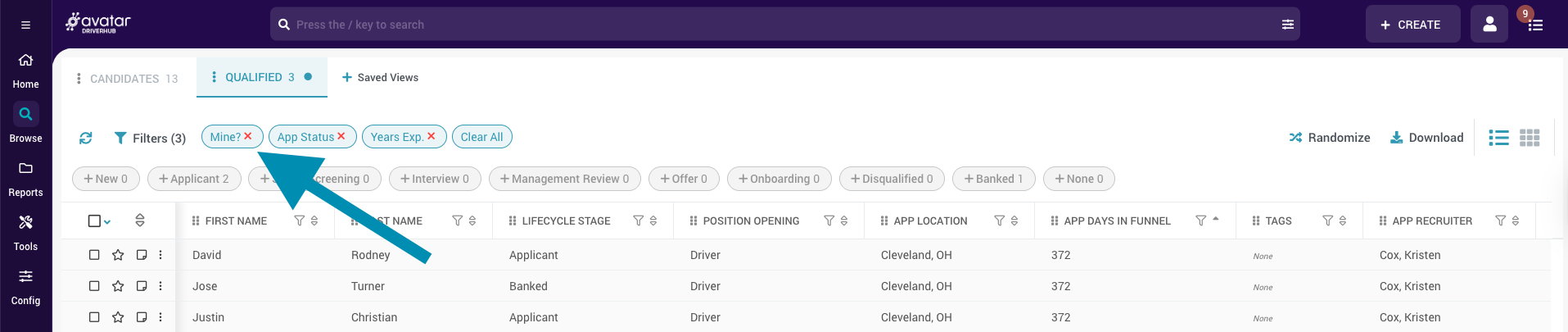This screenshot has width=1568, height=332.
Task: Open notifications list with badge 9
Action: pos(1534,25)
